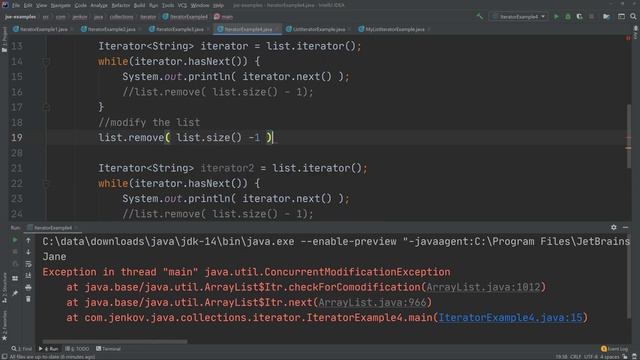
Task: Click the console horizontal scrollbar
Action: 115,341
